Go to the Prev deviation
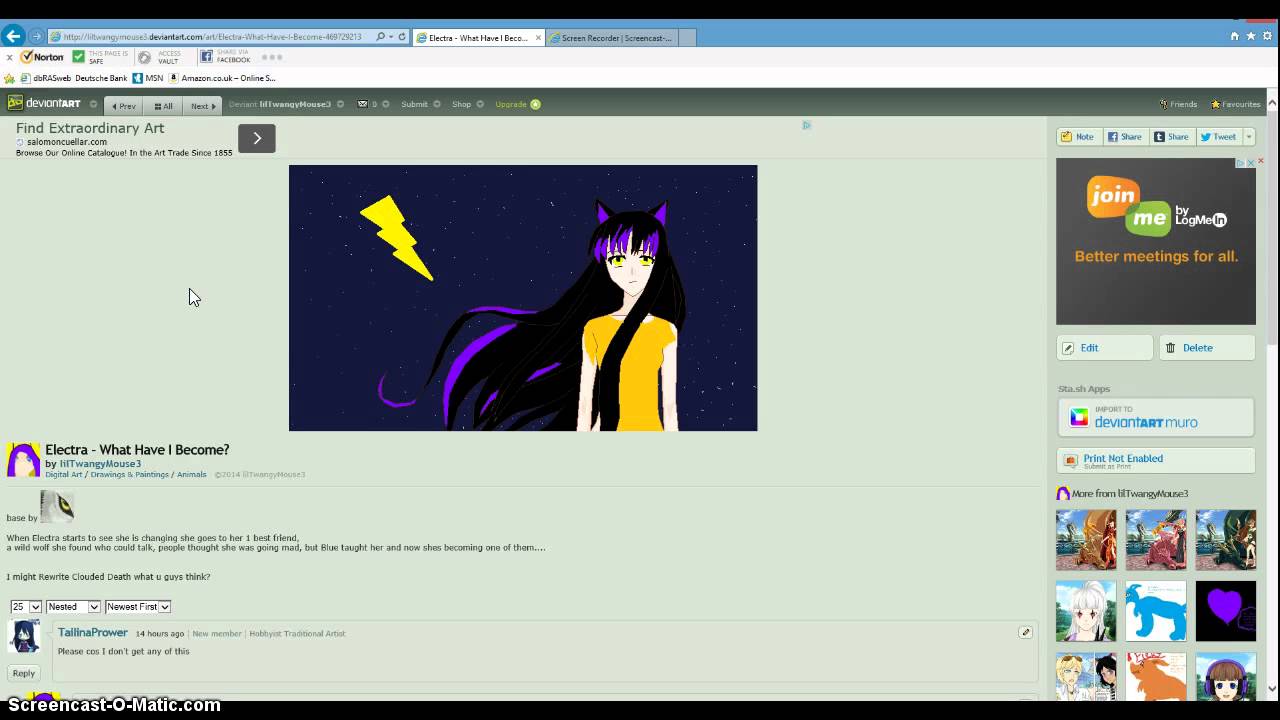The width and height of the screenshot is (1280, 720). tap(124, 105)
